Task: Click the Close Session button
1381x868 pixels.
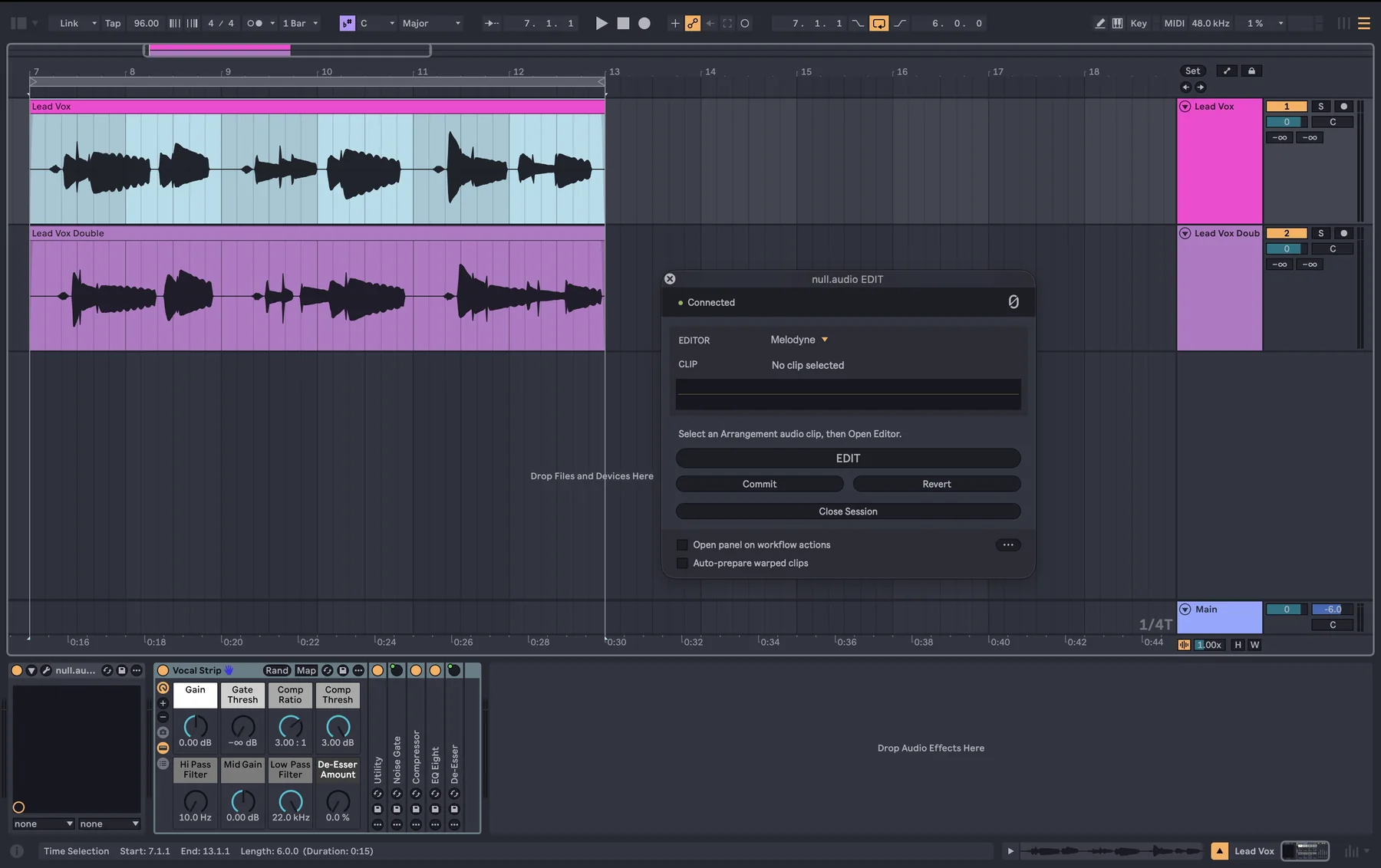Action: [848, 511]
